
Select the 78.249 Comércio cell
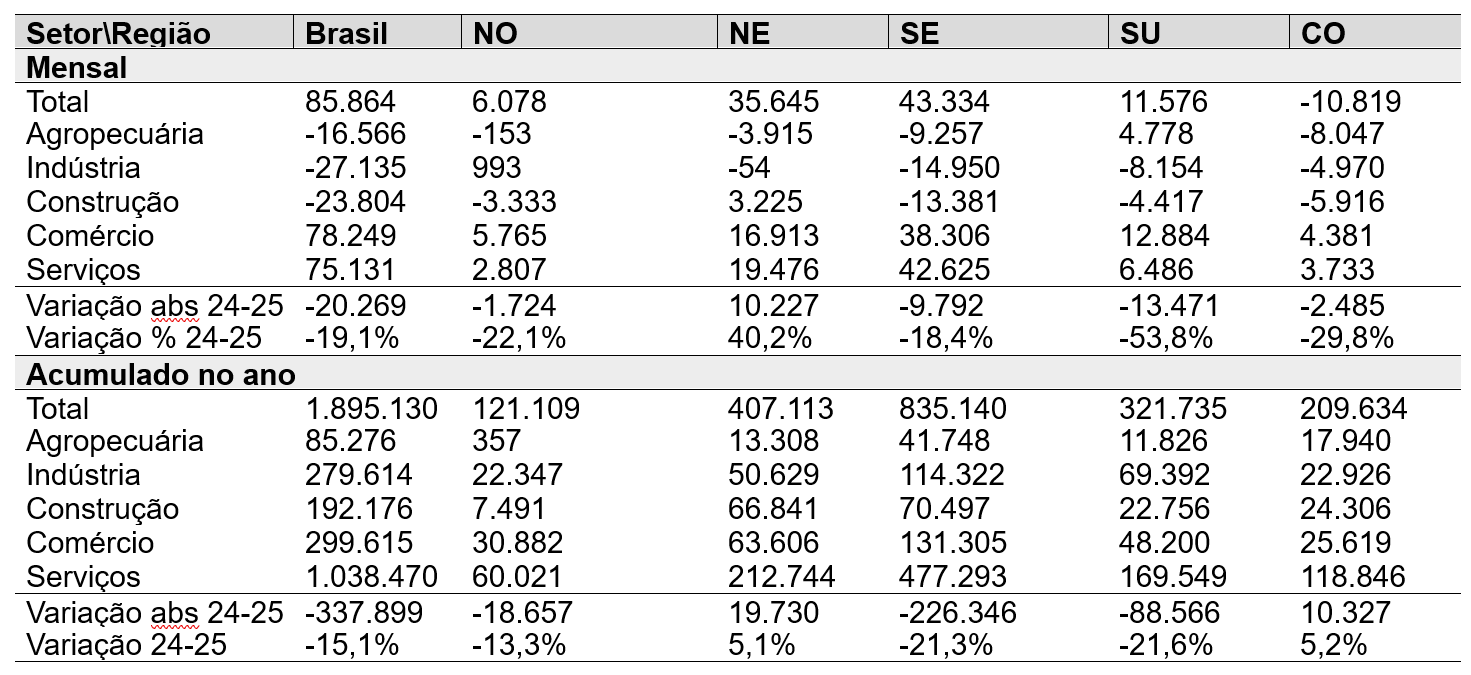(351, 236)
